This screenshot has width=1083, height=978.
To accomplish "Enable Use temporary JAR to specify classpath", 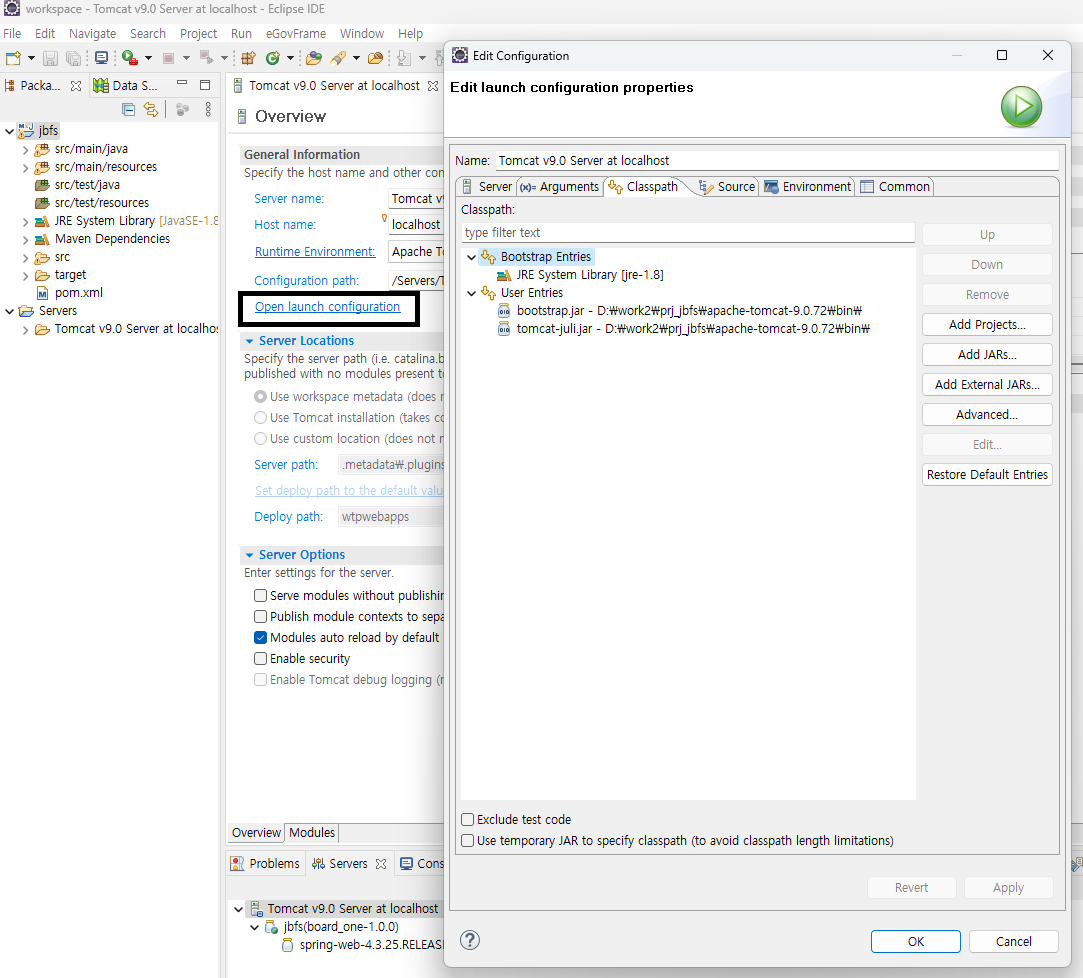I will [x=468, y=841].
